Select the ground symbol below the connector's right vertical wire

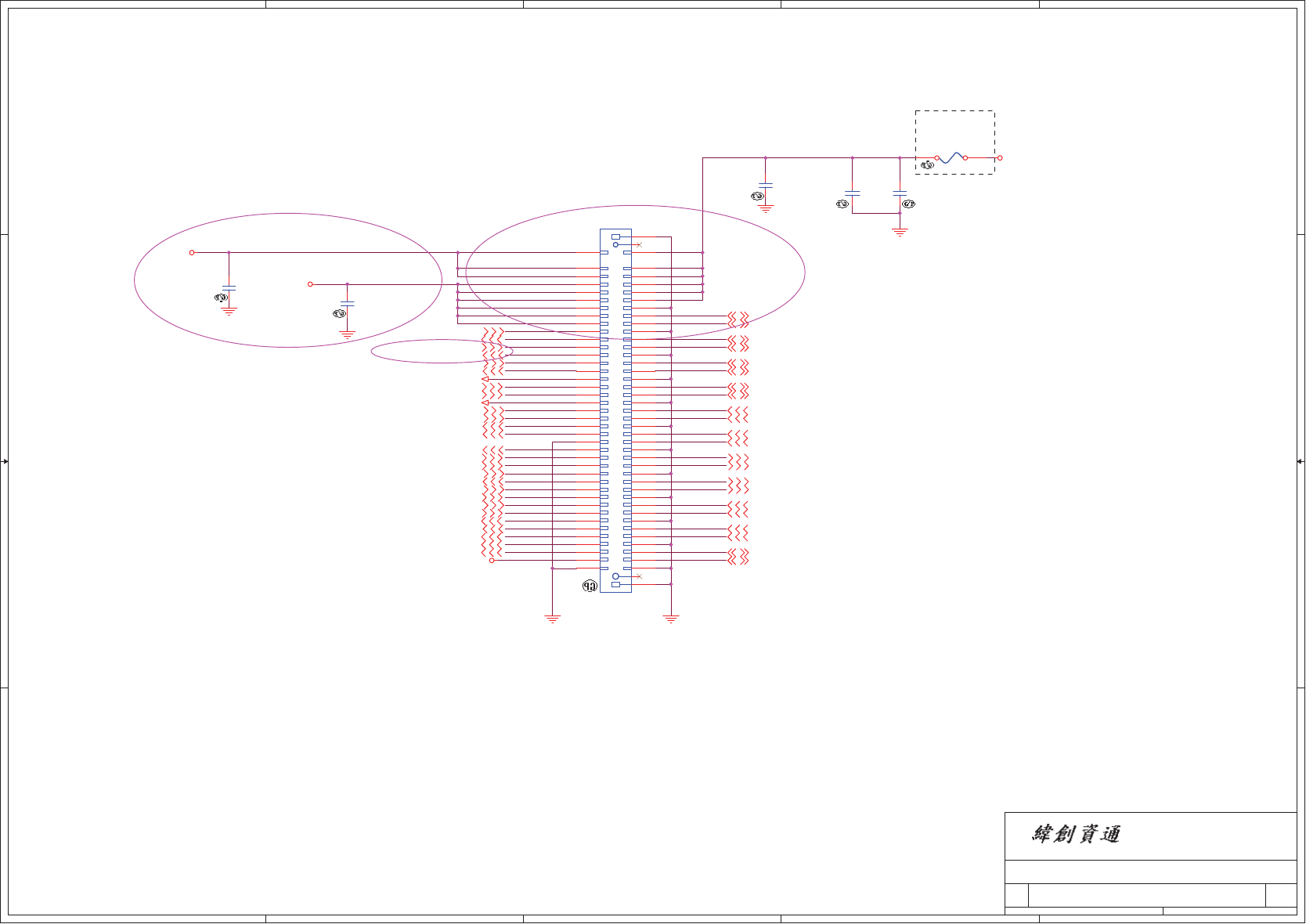click(671, 619)
